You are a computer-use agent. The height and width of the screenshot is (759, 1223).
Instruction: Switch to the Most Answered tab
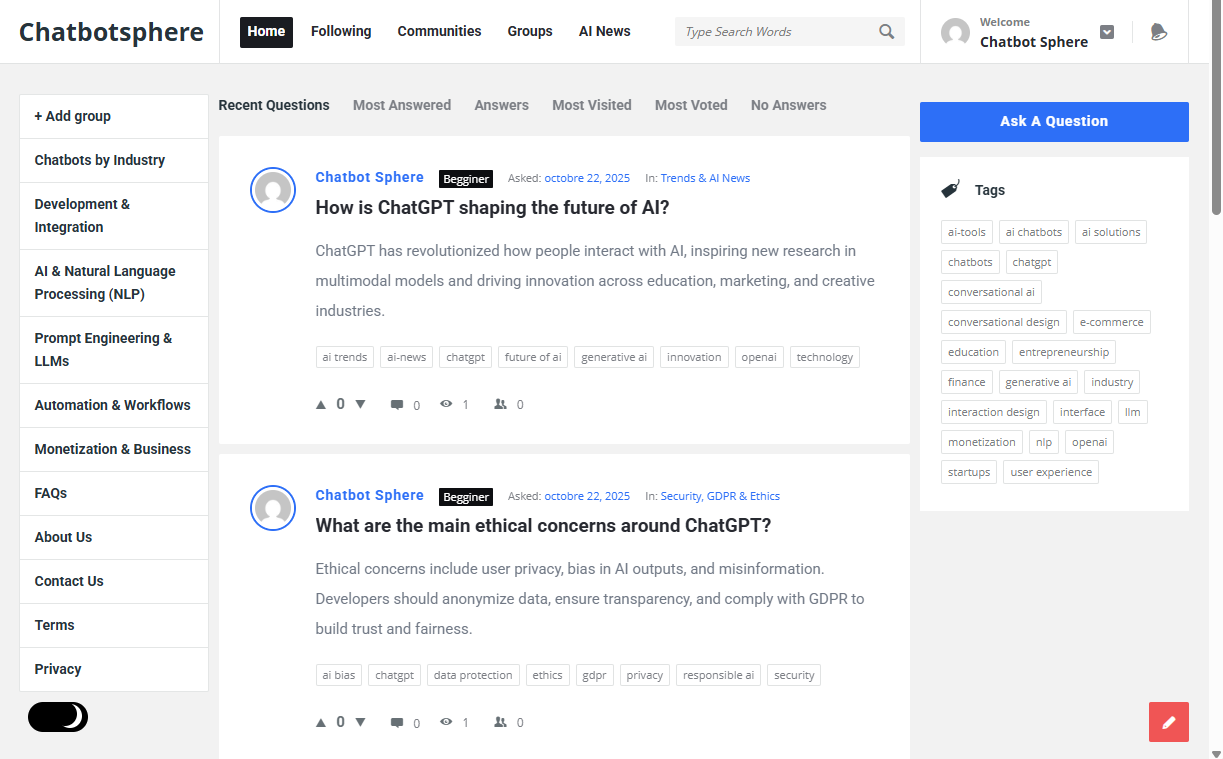[x=401, y=105]
